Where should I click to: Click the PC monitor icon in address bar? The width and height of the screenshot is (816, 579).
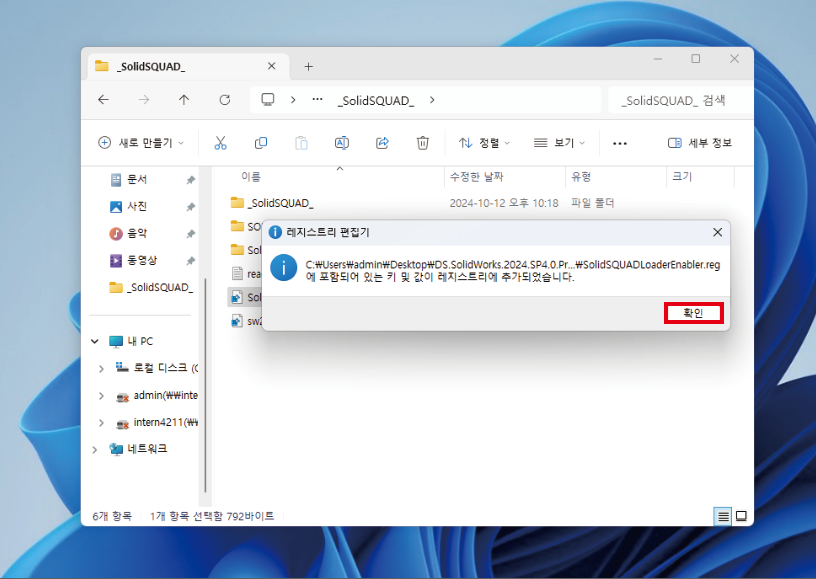point(267,100)
